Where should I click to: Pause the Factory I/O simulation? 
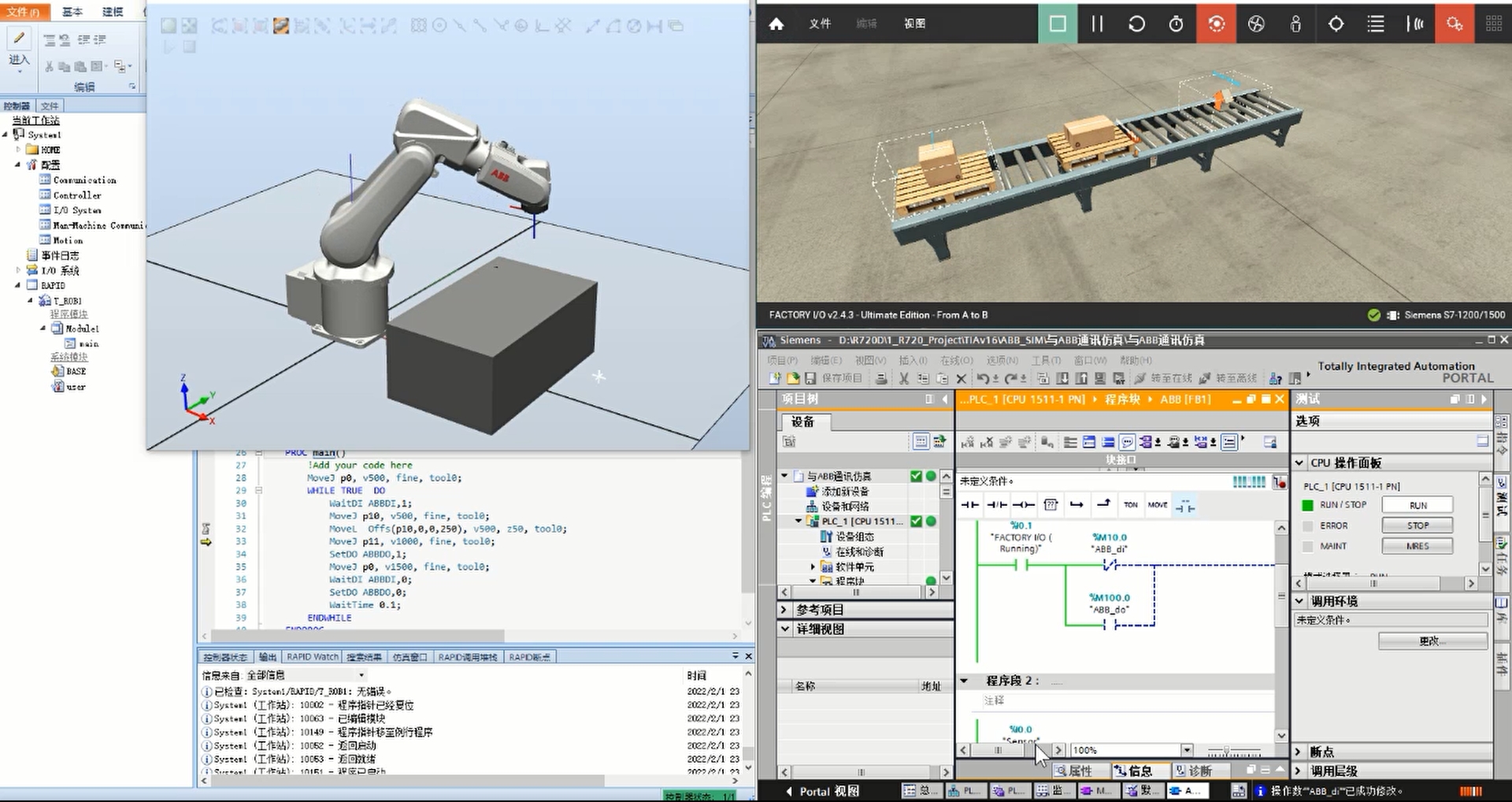1097,24
